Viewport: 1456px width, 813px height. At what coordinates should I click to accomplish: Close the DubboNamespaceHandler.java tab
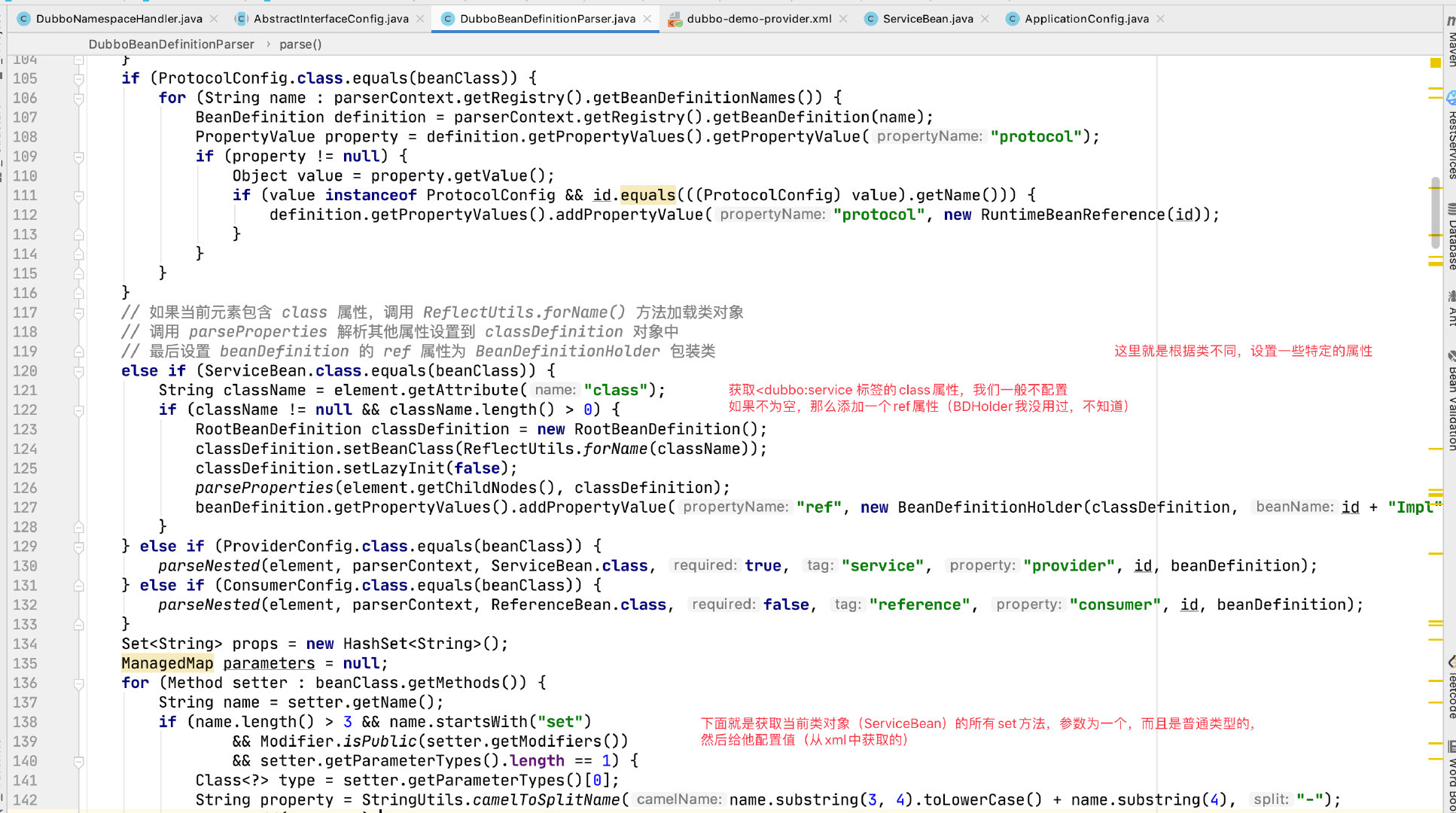coord(214,19)
